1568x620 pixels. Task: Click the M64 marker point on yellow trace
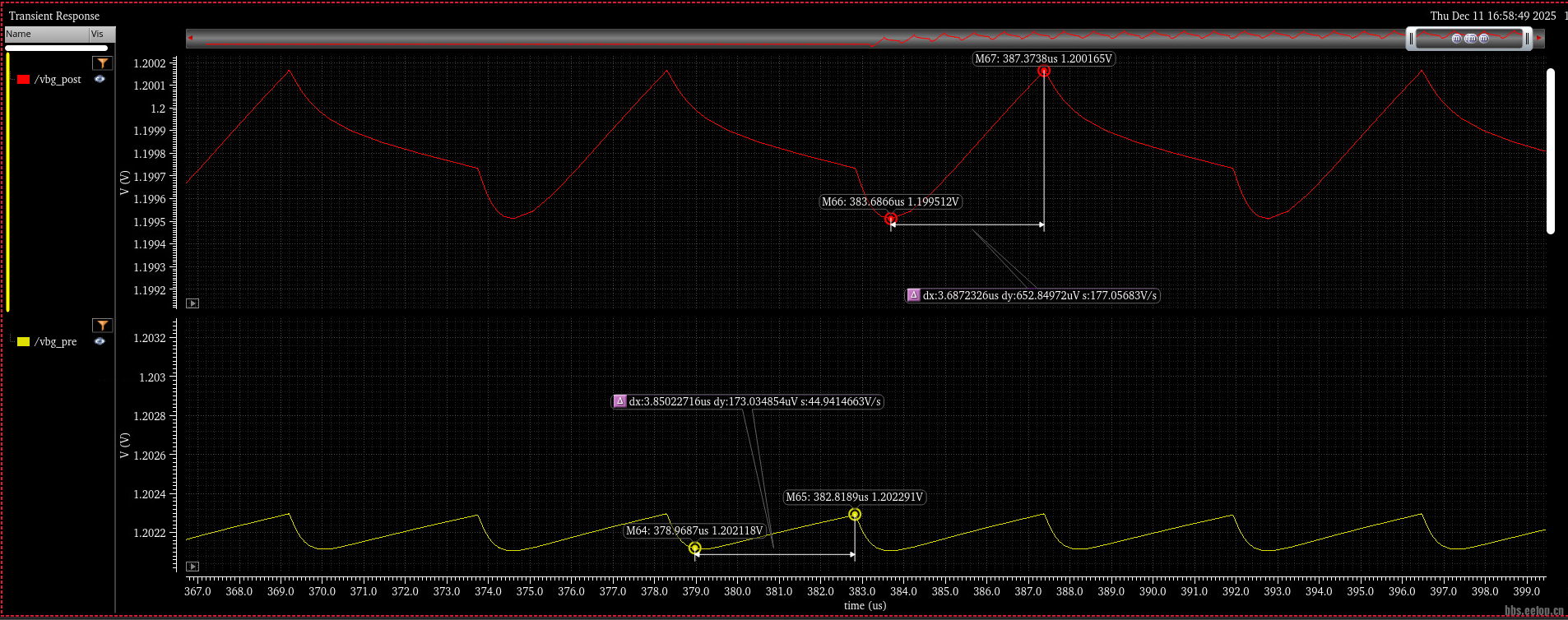pyautogui.click(x=695, y=548)
